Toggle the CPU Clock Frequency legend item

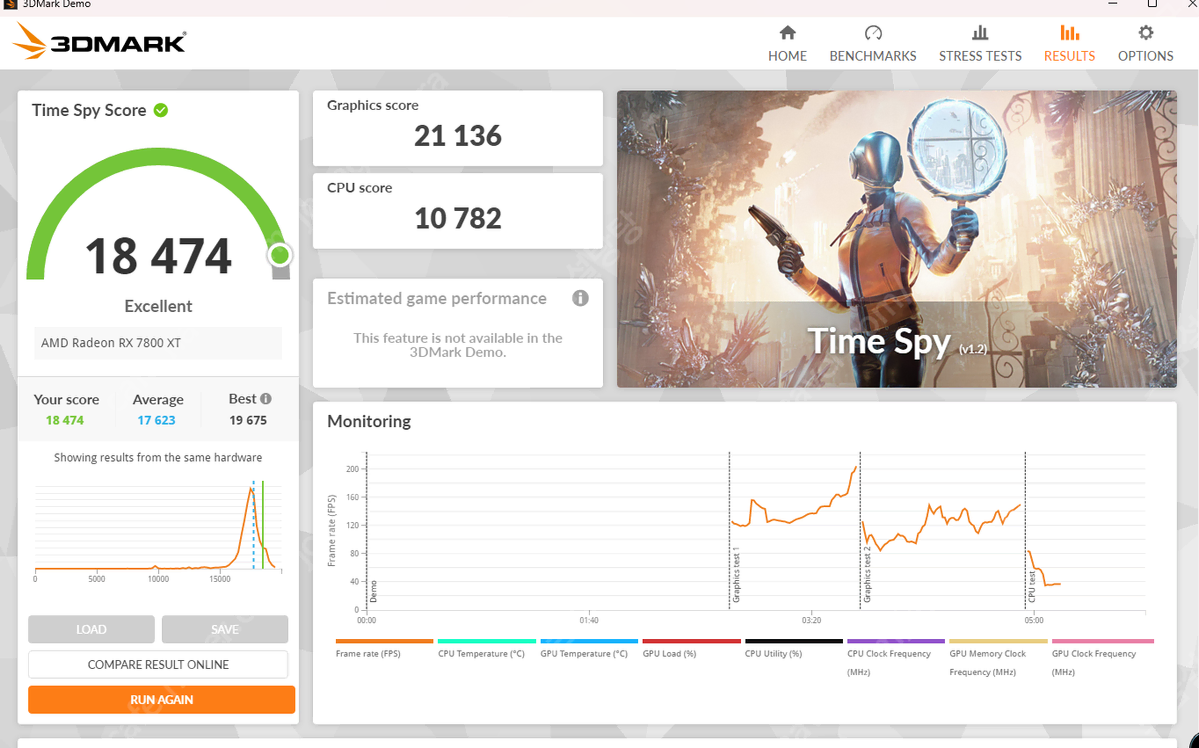click(x=889, y=662)
